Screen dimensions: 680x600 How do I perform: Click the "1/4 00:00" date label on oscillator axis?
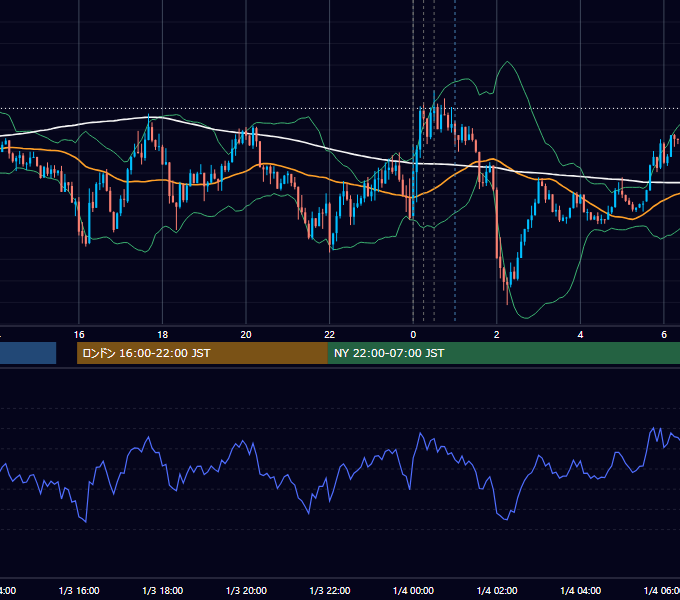413,590
